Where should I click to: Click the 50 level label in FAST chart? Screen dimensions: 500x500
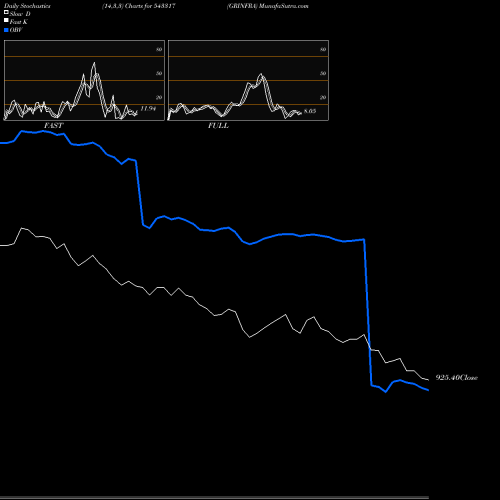[159, 73]
